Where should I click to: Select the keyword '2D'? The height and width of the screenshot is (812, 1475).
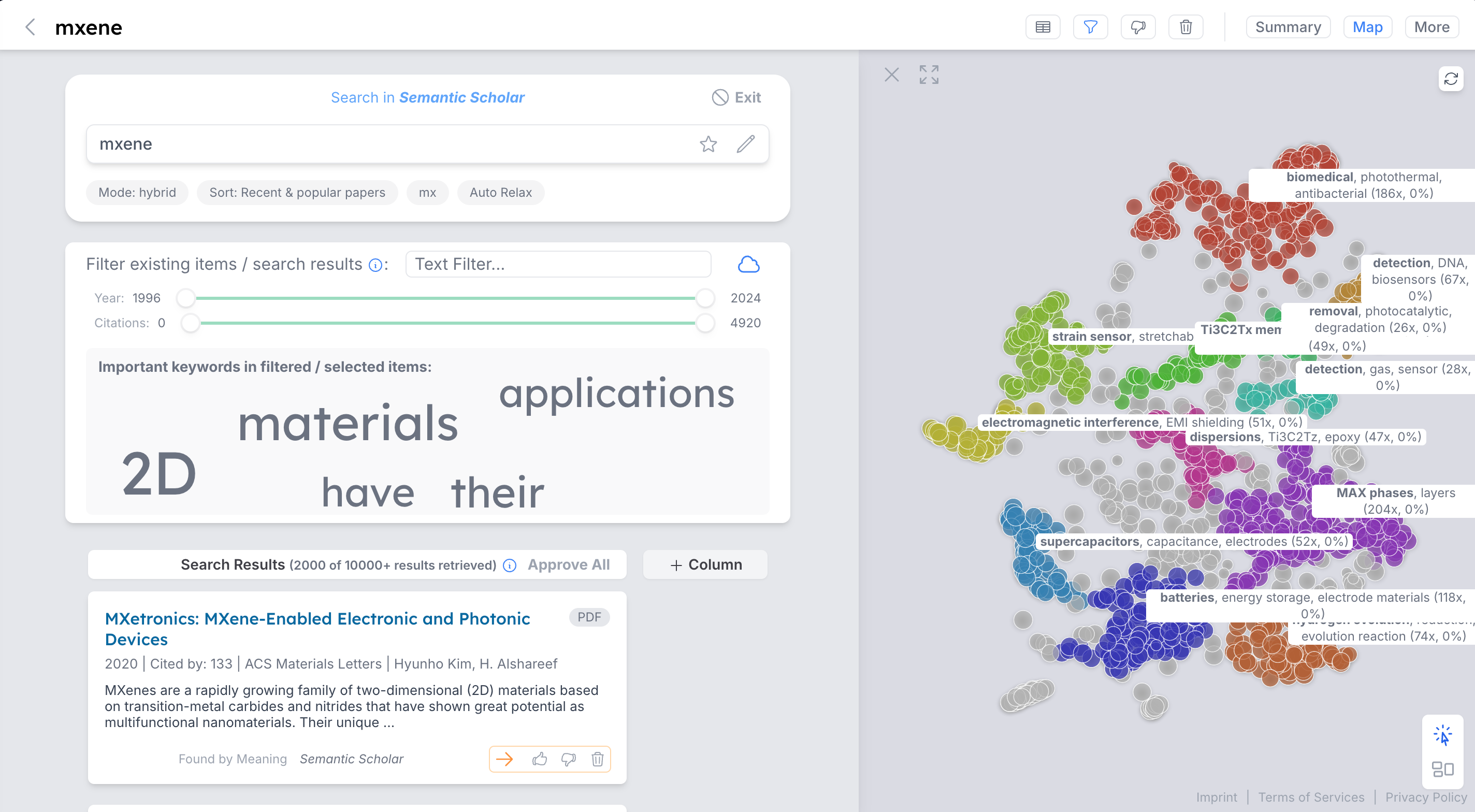[x=159, y=473]
